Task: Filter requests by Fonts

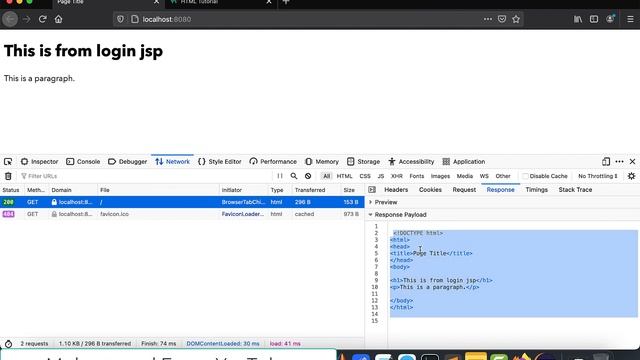Action: [x=417, y=176]
